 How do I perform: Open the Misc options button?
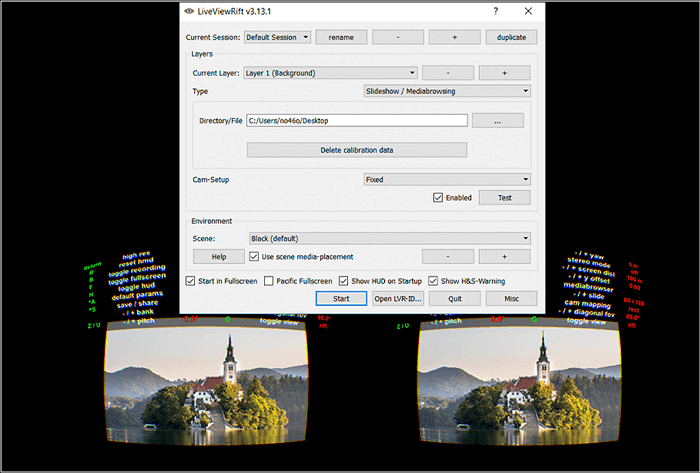511,298
